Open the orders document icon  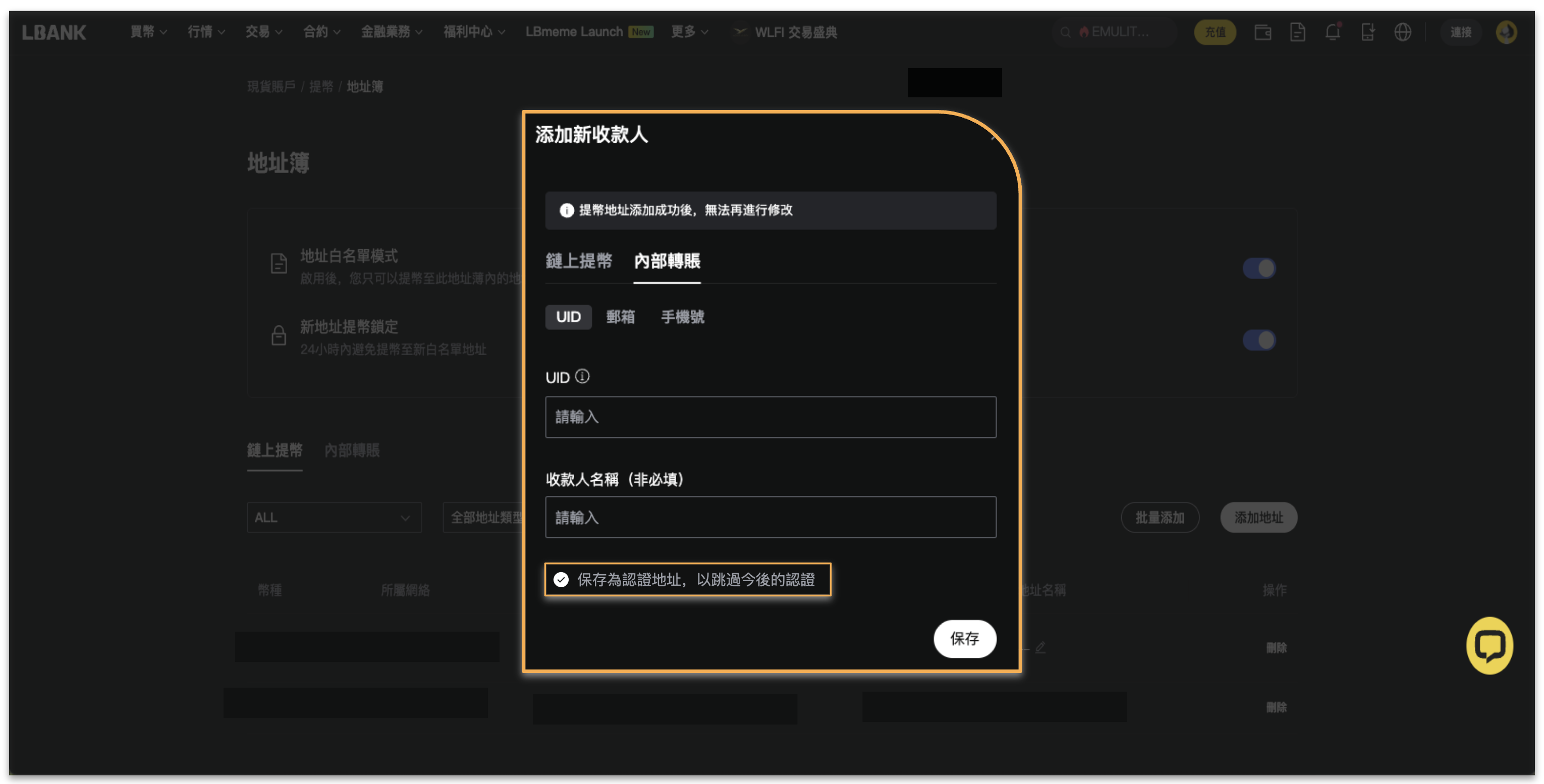pyautogui.click(x=1297, y=32)
